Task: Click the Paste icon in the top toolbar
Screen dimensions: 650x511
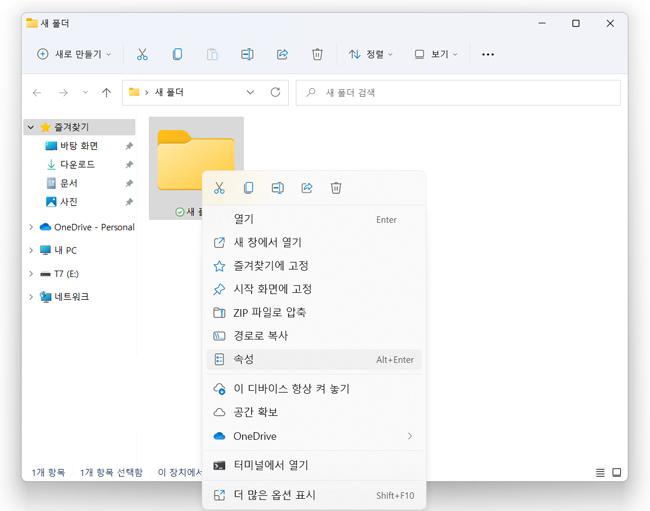Action: pos(212,54)
